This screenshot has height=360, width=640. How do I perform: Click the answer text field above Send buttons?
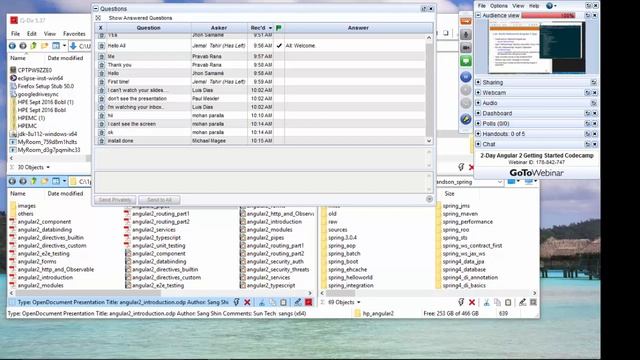[x=263, y=182]
